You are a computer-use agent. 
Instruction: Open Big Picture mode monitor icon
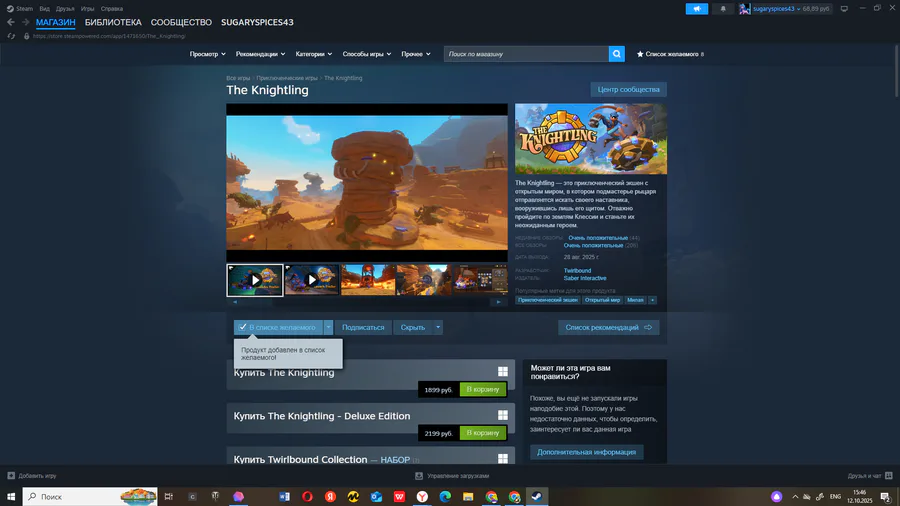844,9
